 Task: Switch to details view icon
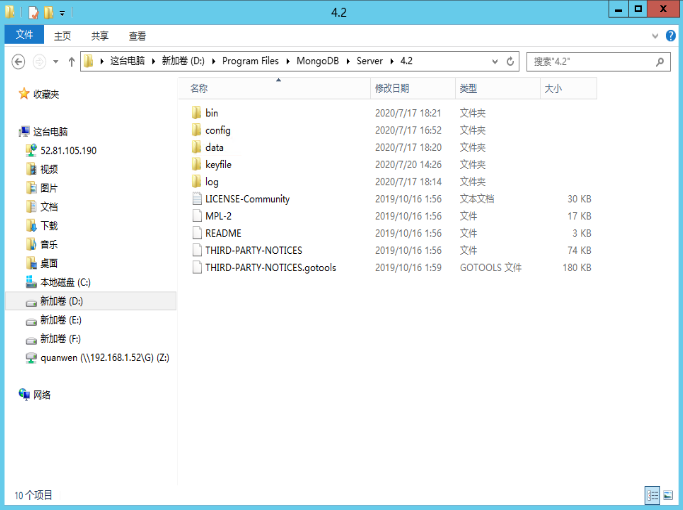(x=652, y=496)
